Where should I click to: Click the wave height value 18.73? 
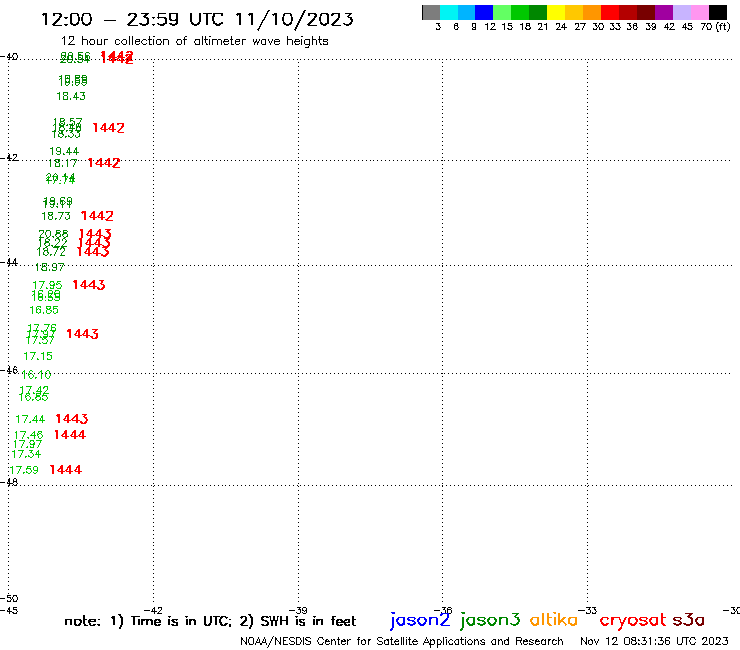click(x=56, y=216)
